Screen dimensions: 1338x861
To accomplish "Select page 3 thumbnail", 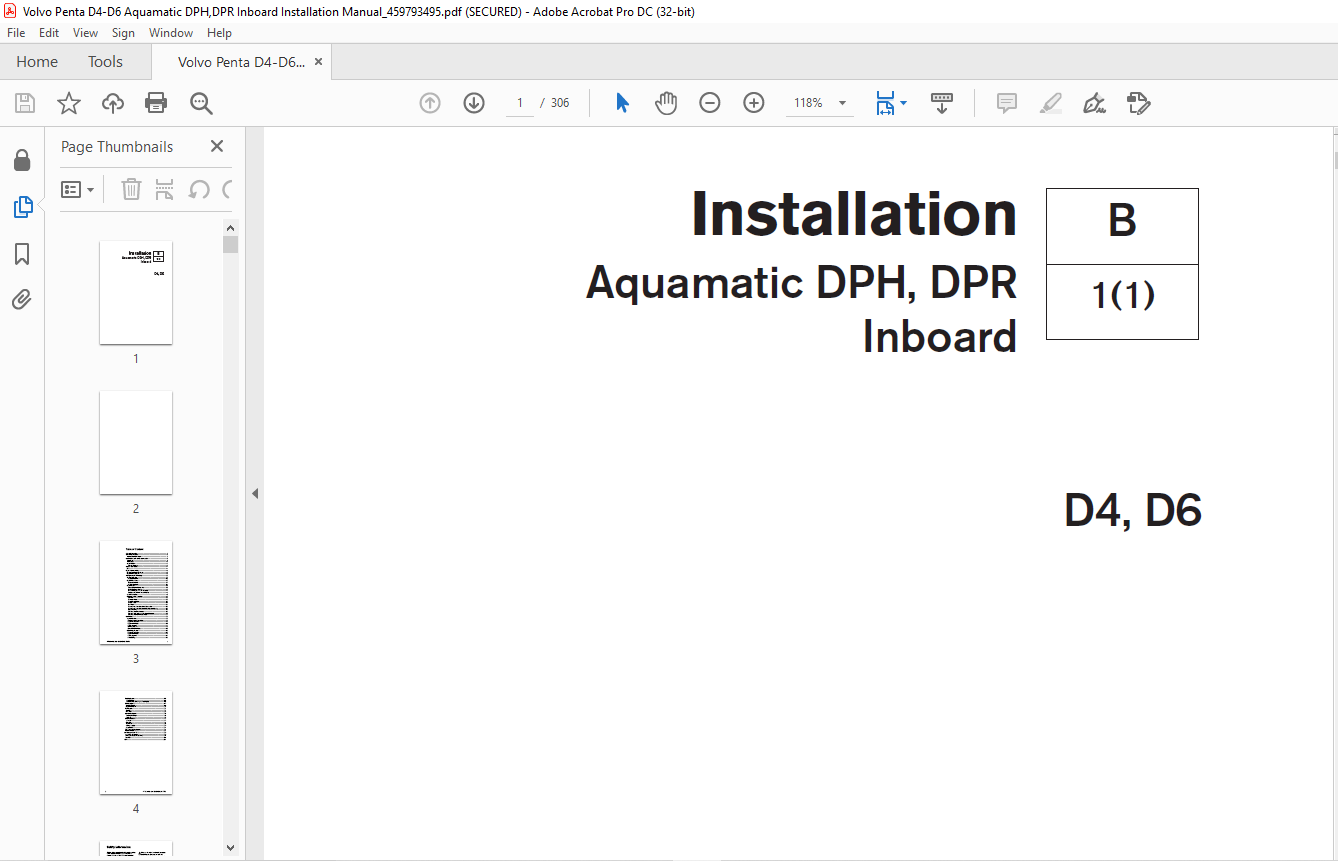I will [136, 592].
